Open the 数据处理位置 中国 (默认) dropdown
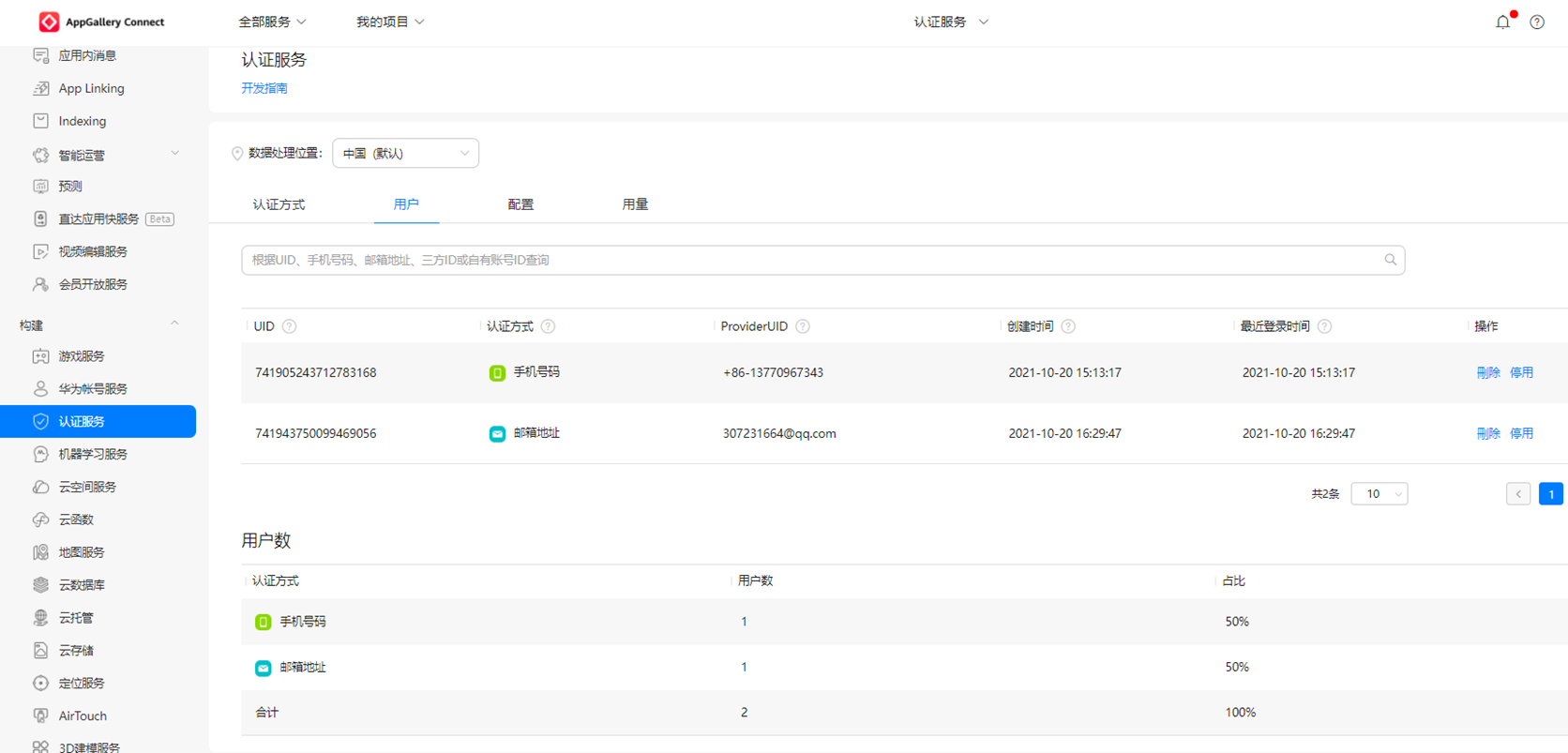The image size is (1568, 753). (x=405, y=153)
